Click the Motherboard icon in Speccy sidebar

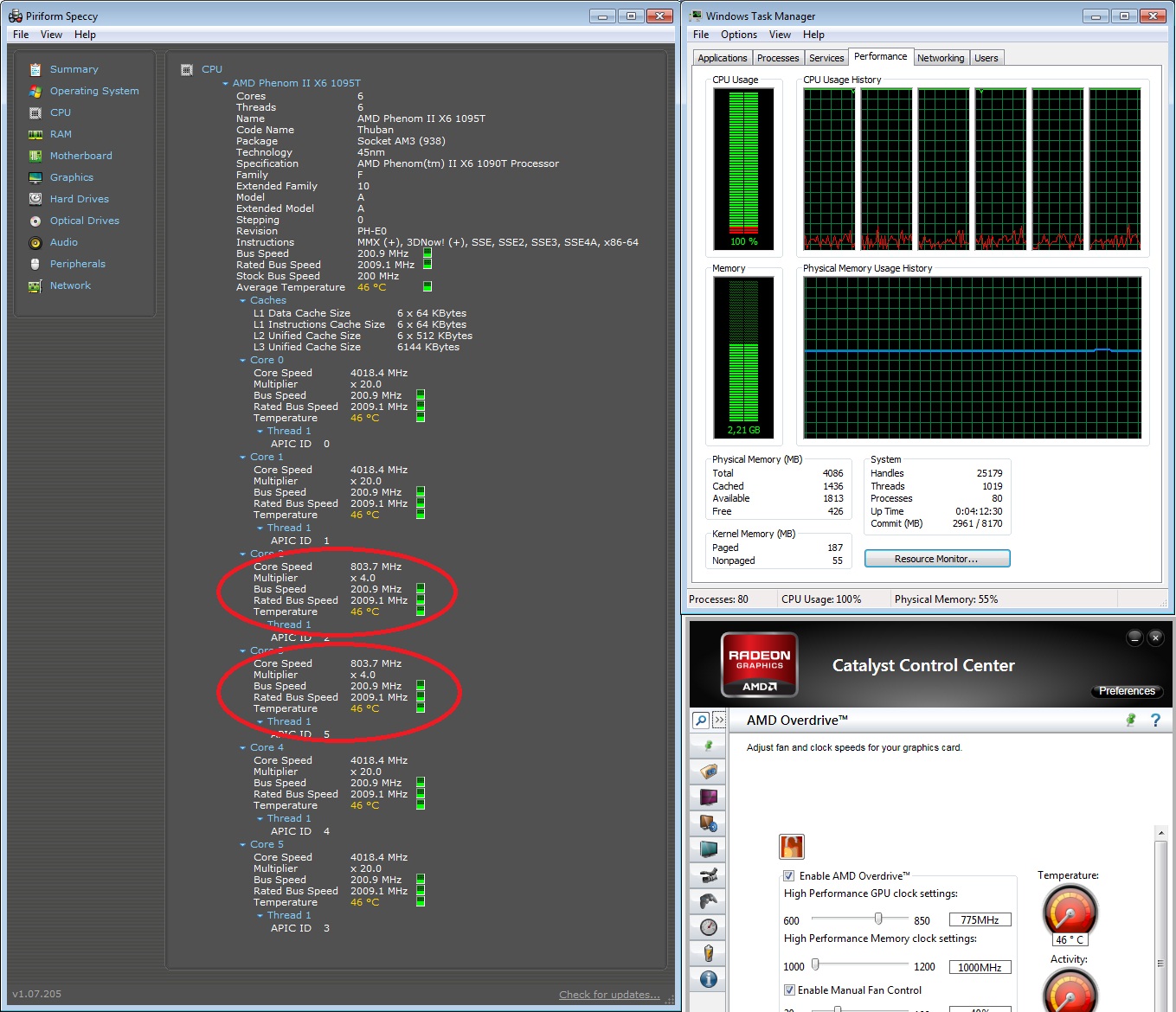pos(35,156)
